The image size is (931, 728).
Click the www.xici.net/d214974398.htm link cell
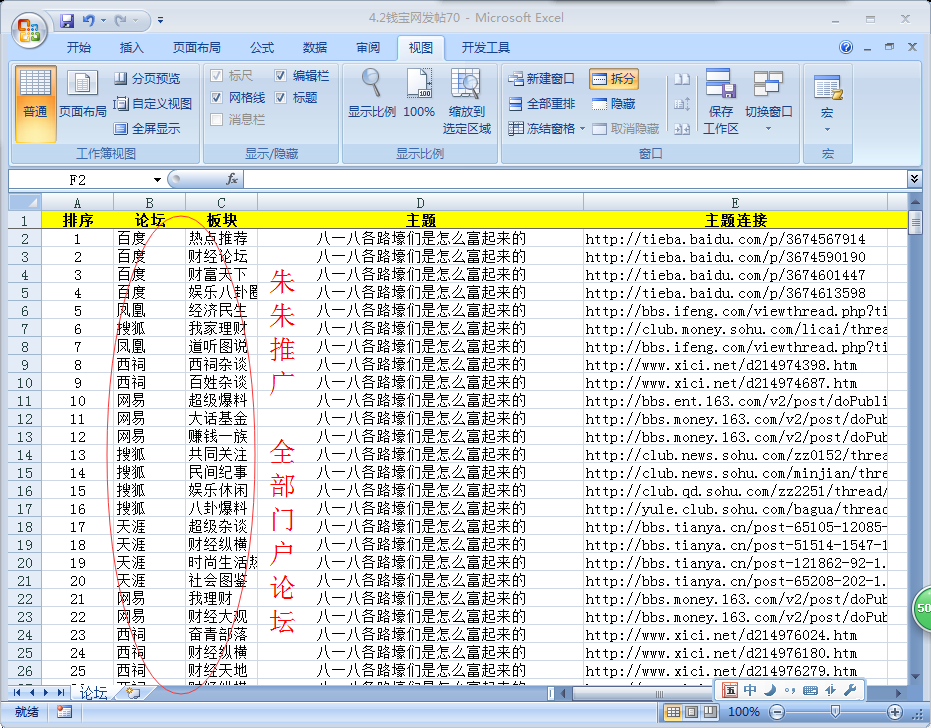(735, 365)
